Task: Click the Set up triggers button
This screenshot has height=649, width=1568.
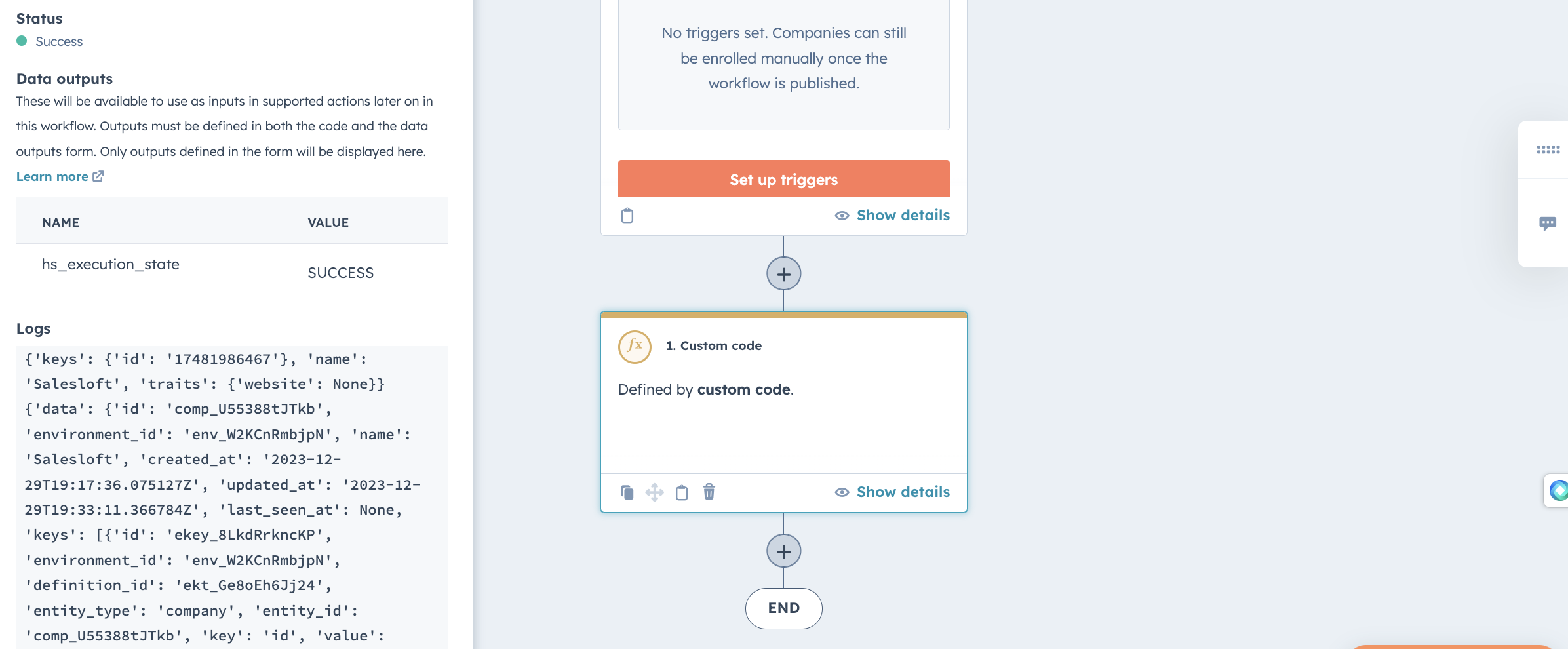Action: pyautogui.click(x=783, y=179)
